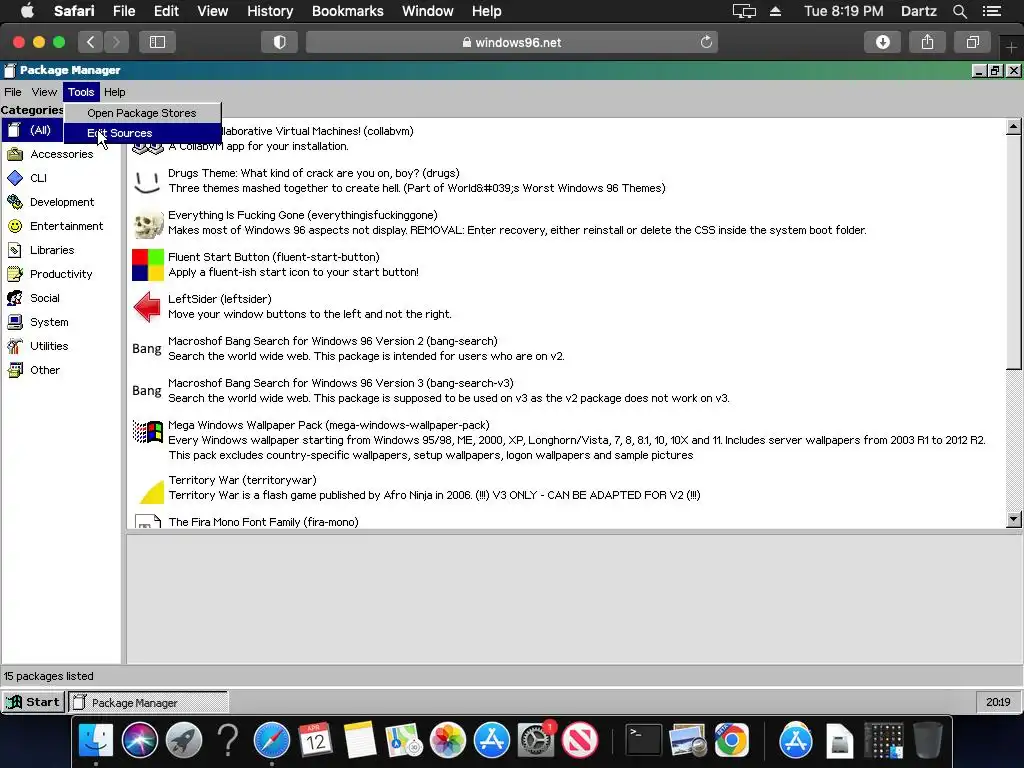
Task: Choose the Entertainment smiley icon
Action: (14, 226)
